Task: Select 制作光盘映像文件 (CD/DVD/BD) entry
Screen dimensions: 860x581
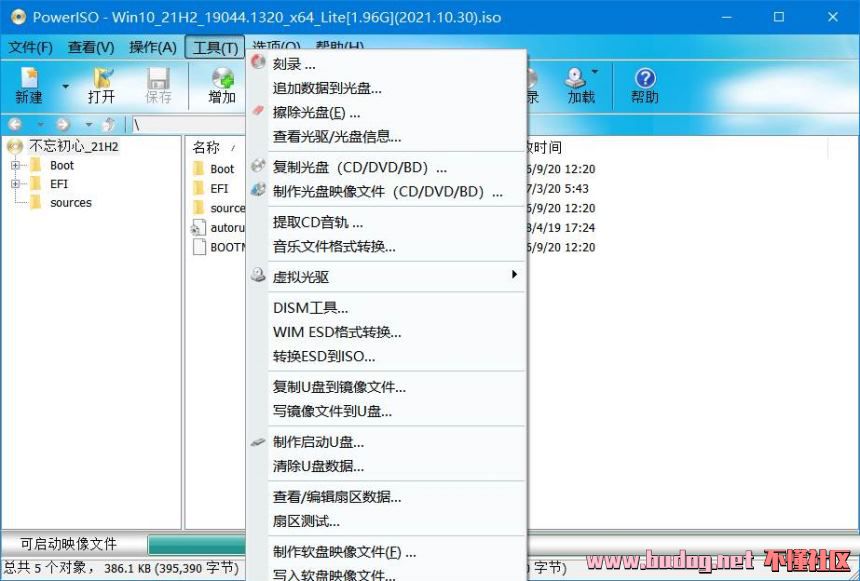Action: click(387, 191)
